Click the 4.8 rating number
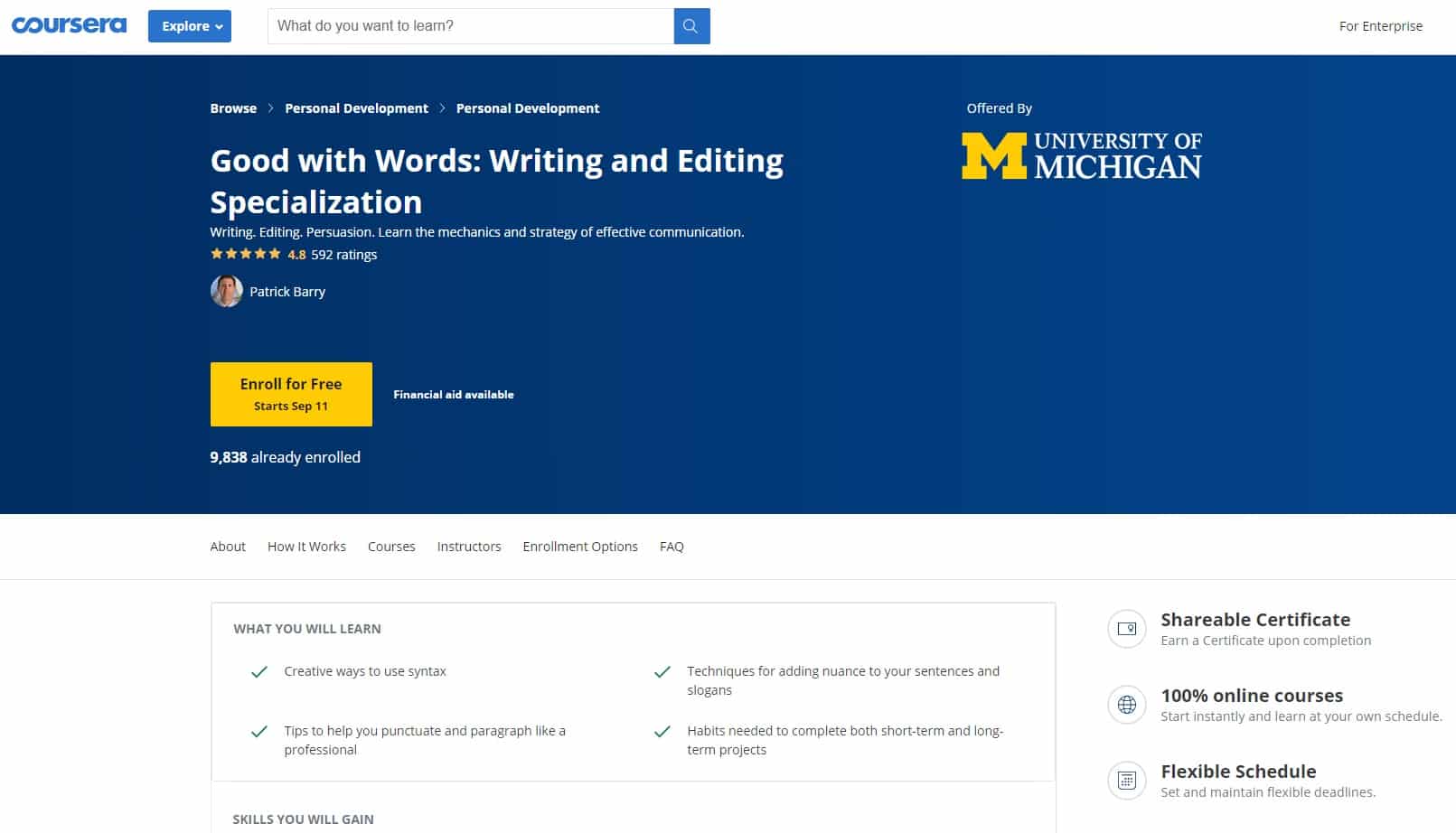Screen dimensions: 1456x833 pyautogui.click(x=296, y=255)
